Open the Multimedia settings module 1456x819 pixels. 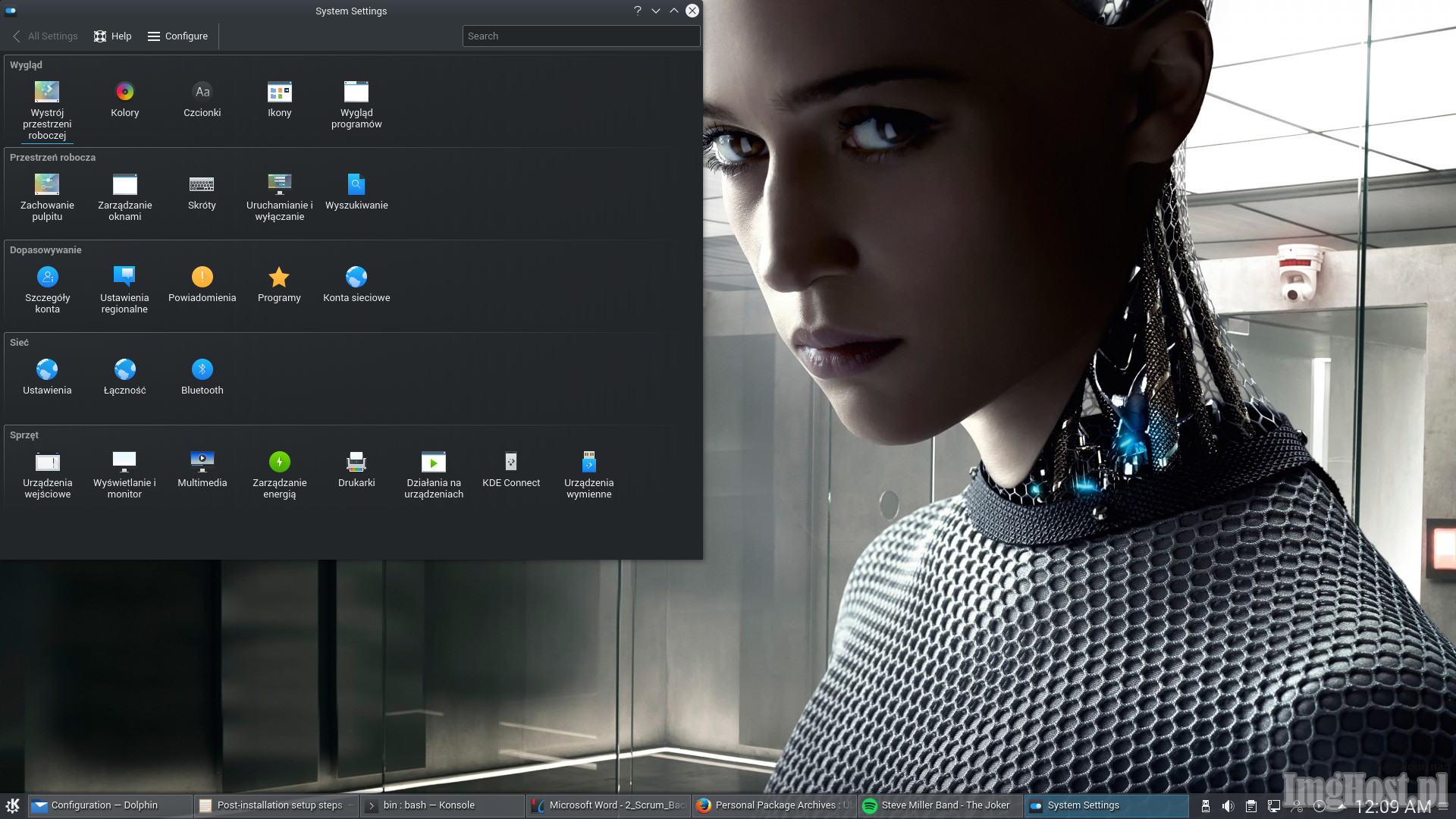[202, 469]
